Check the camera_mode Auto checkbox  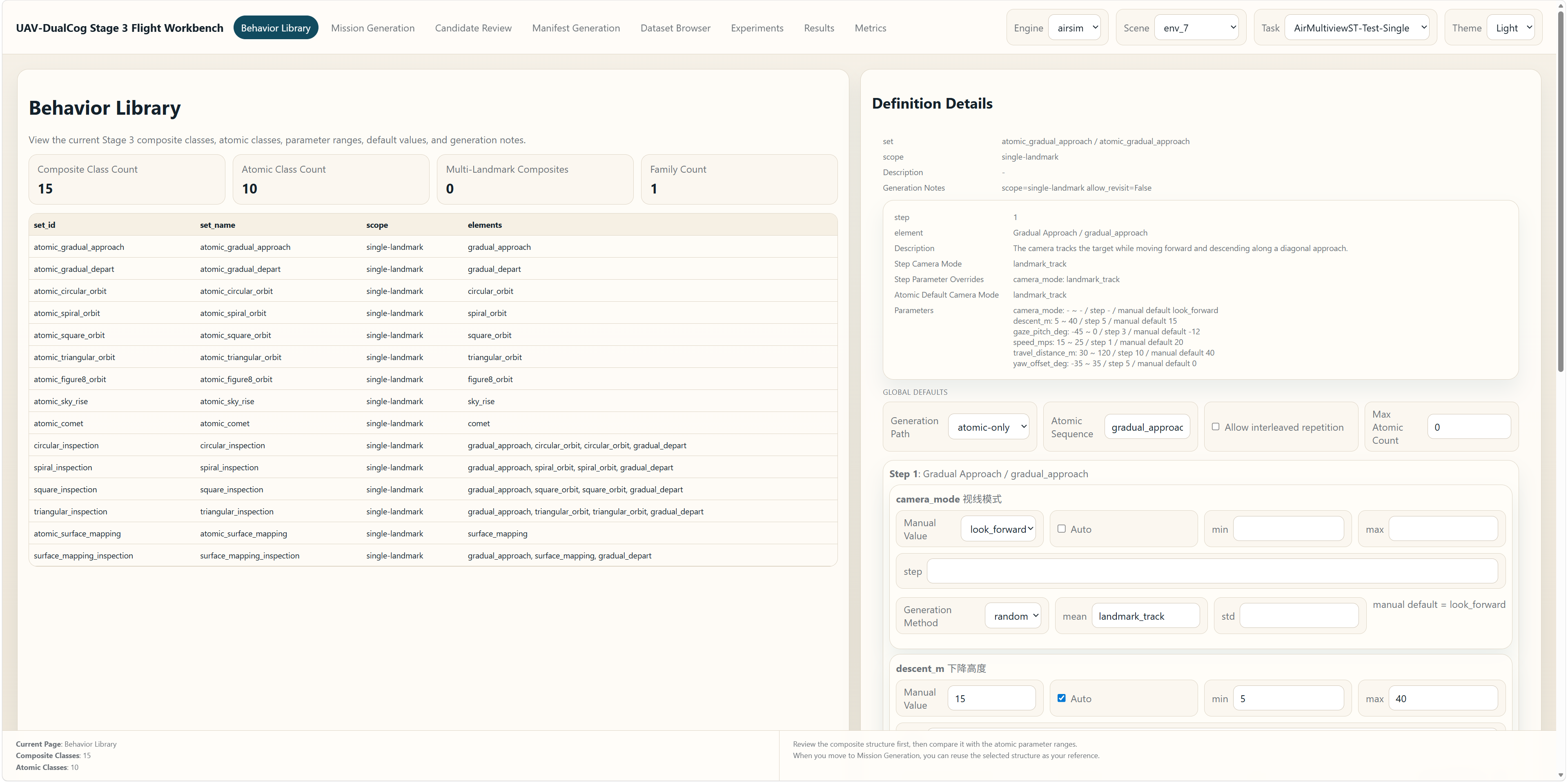(x=1062, y=529)
